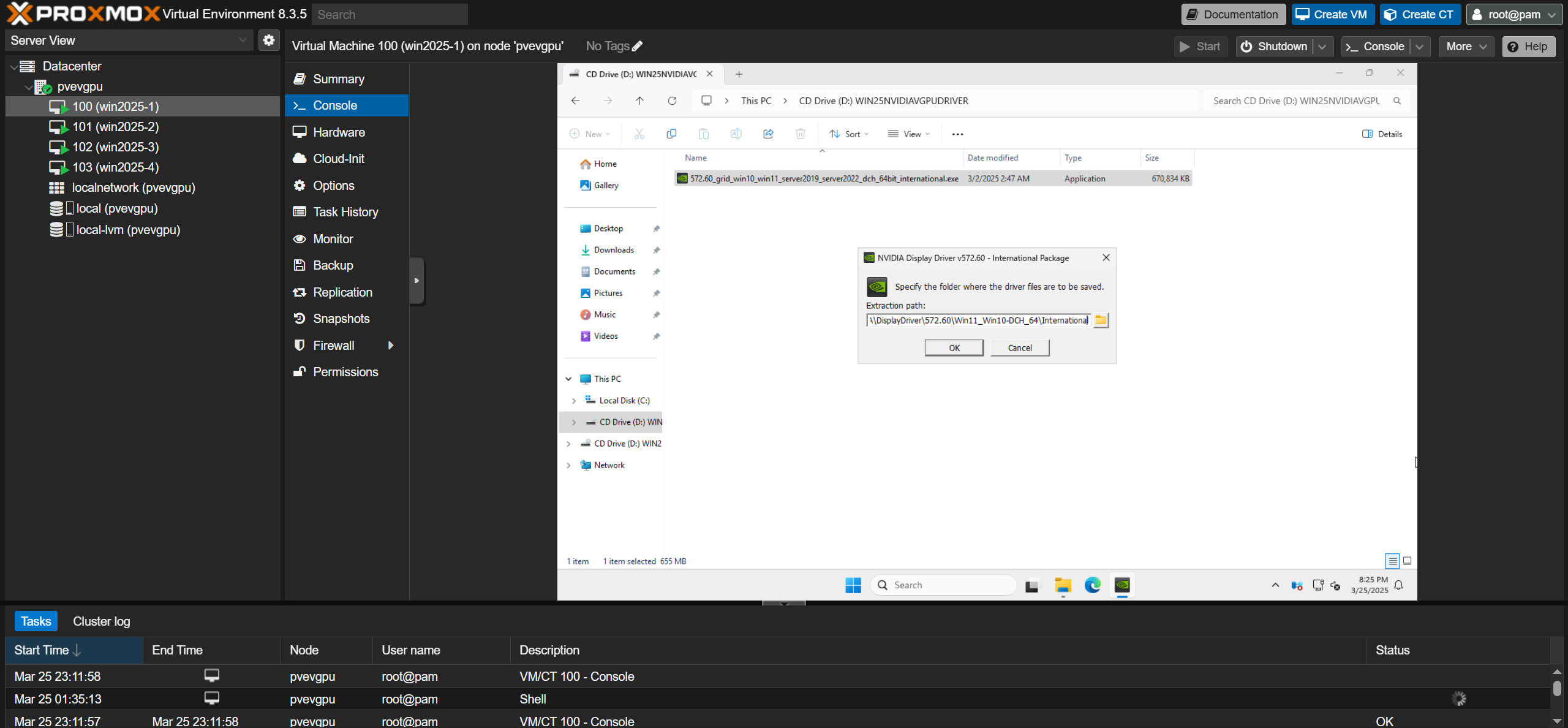Open the Snapshots panel

[347, 319]
